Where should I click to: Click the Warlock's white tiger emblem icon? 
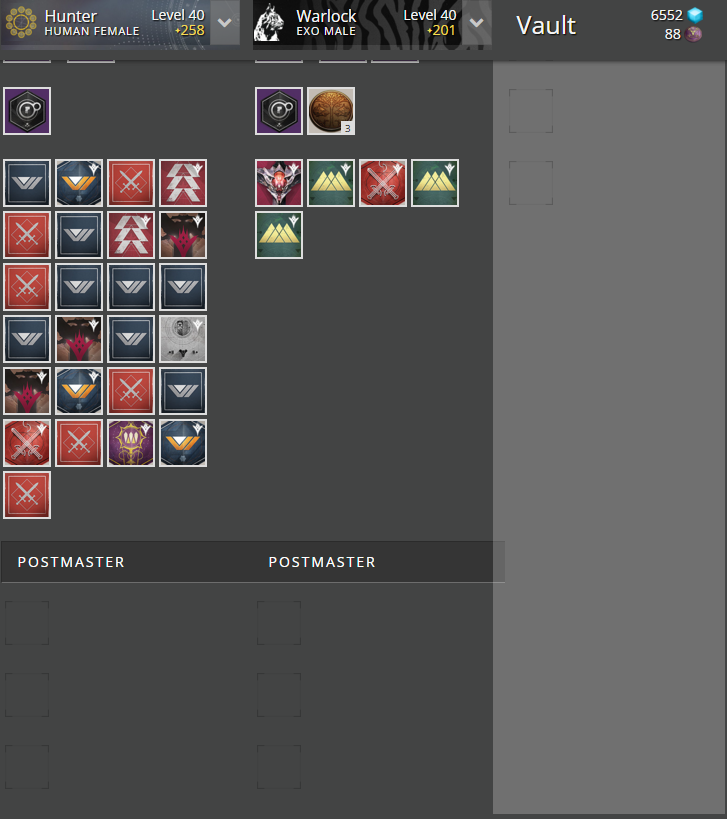click(269, 22)
